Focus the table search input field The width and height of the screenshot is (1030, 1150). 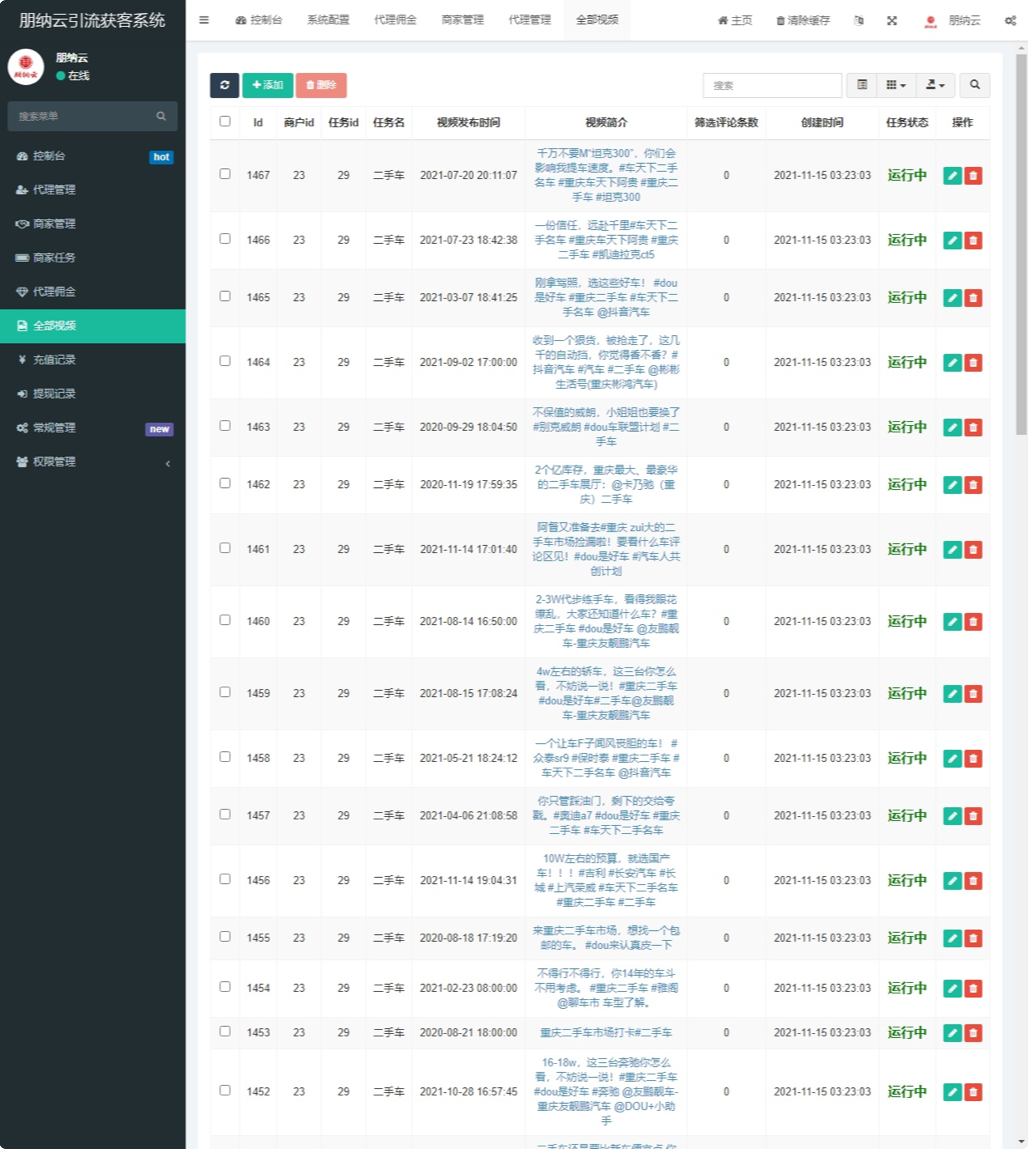pos(772,85)
